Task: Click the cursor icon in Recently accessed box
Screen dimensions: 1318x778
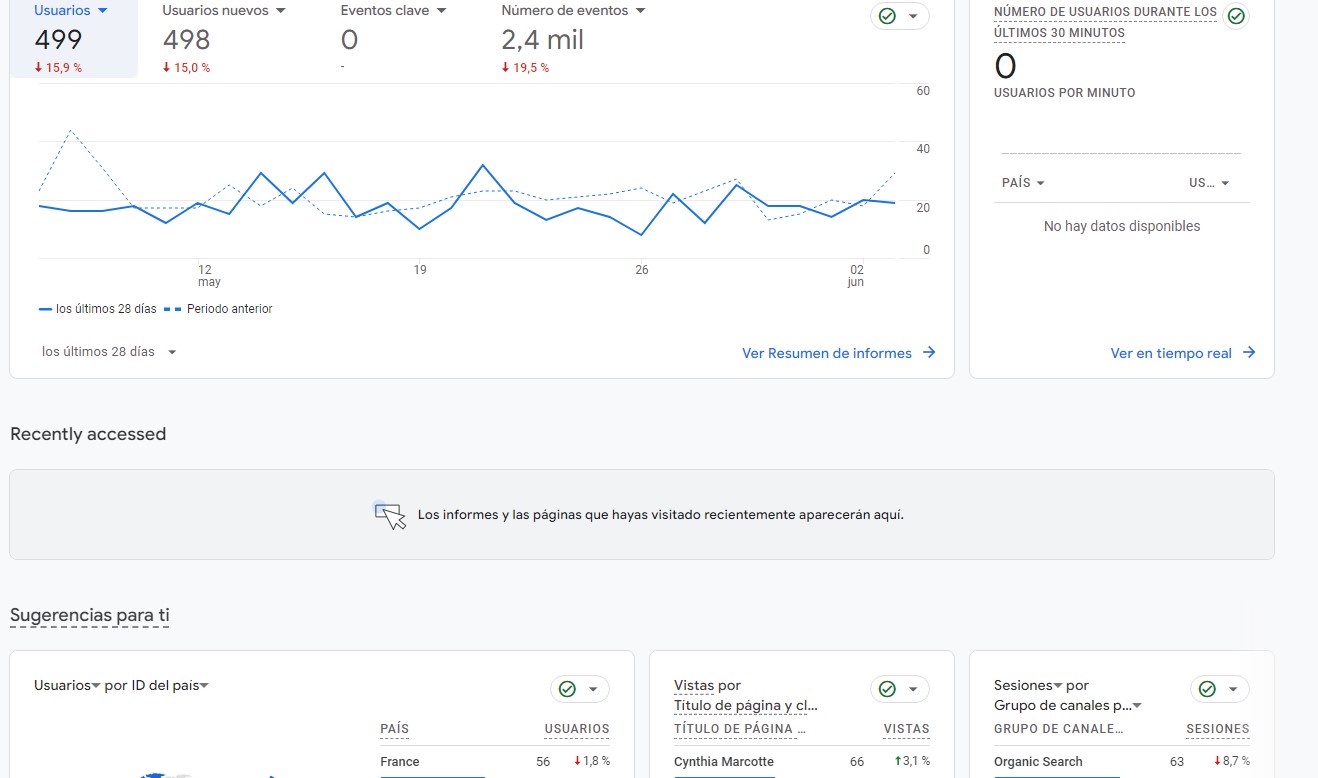Action: tap(390, 515)
